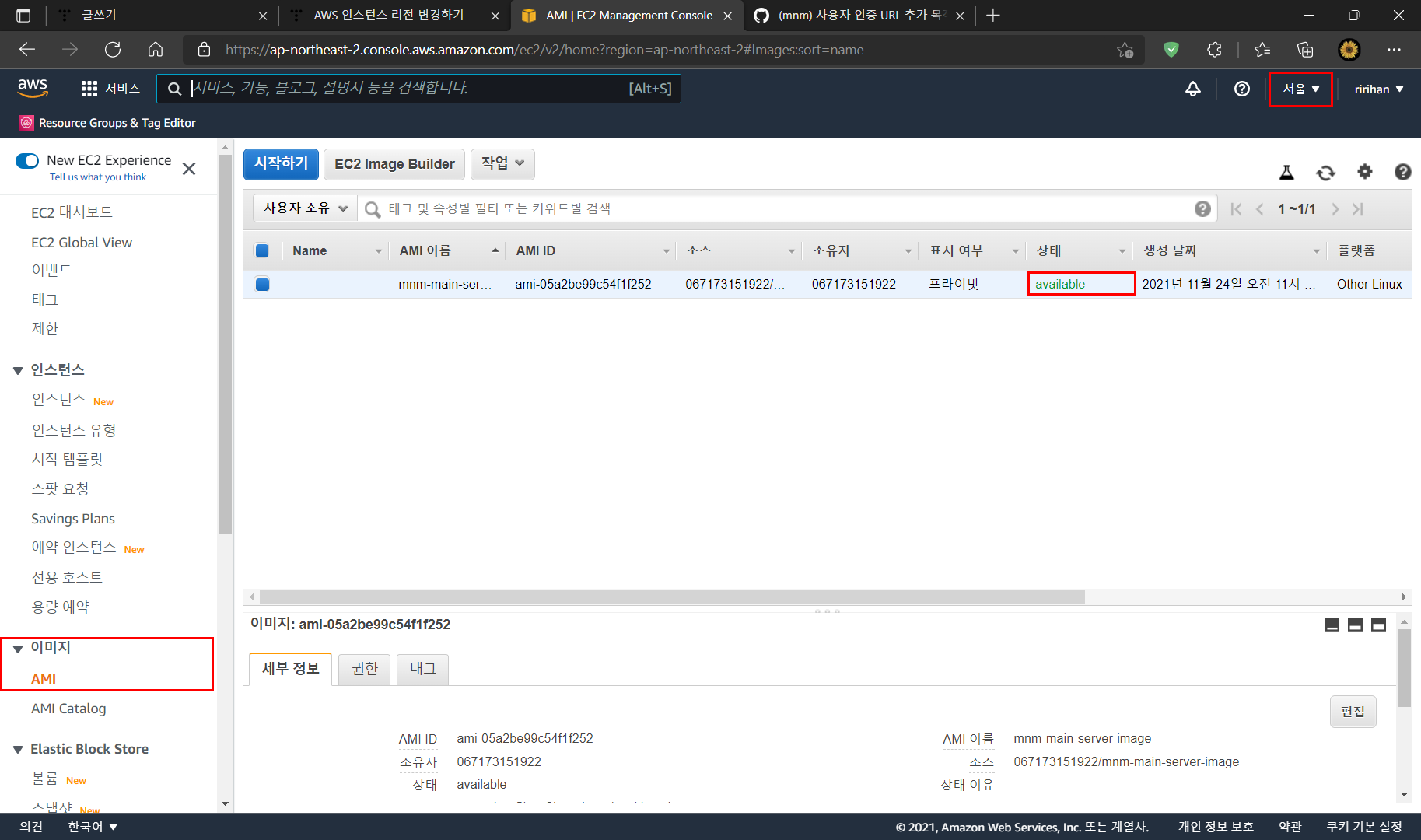Viewport: 1421px width, 840px height.
Task: Open the 인스턴스 유형 sidebar item
Action: pos(74,430)
